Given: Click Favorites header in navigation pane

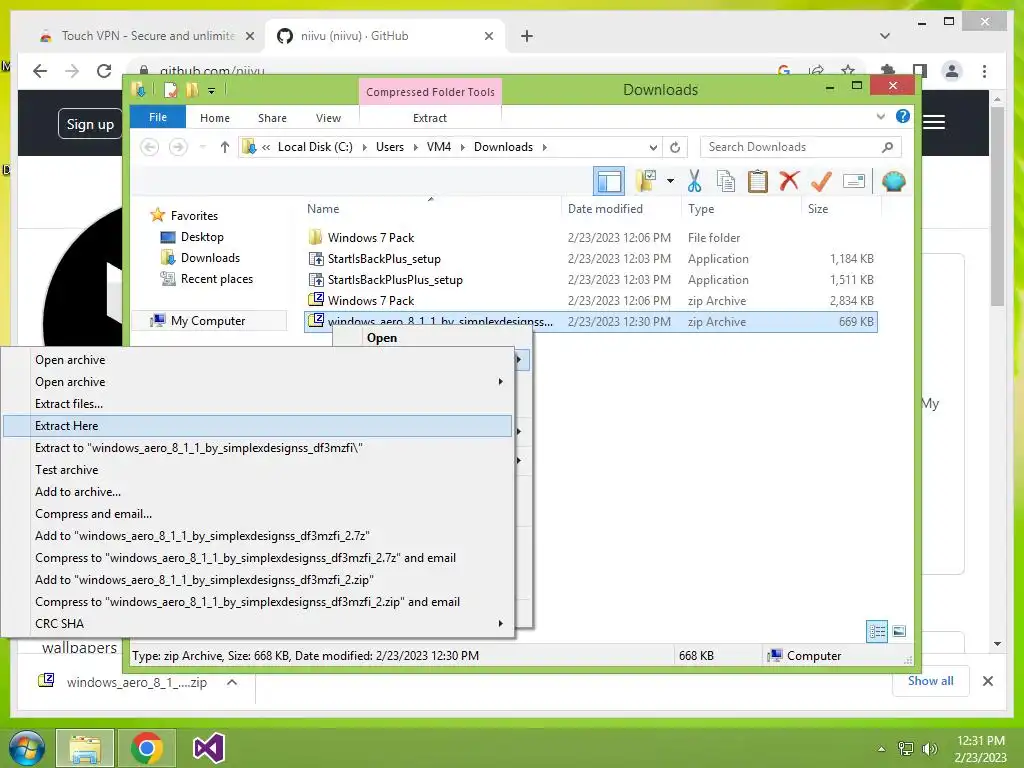Looking at the screenshot, I should (x=194, y=216).
